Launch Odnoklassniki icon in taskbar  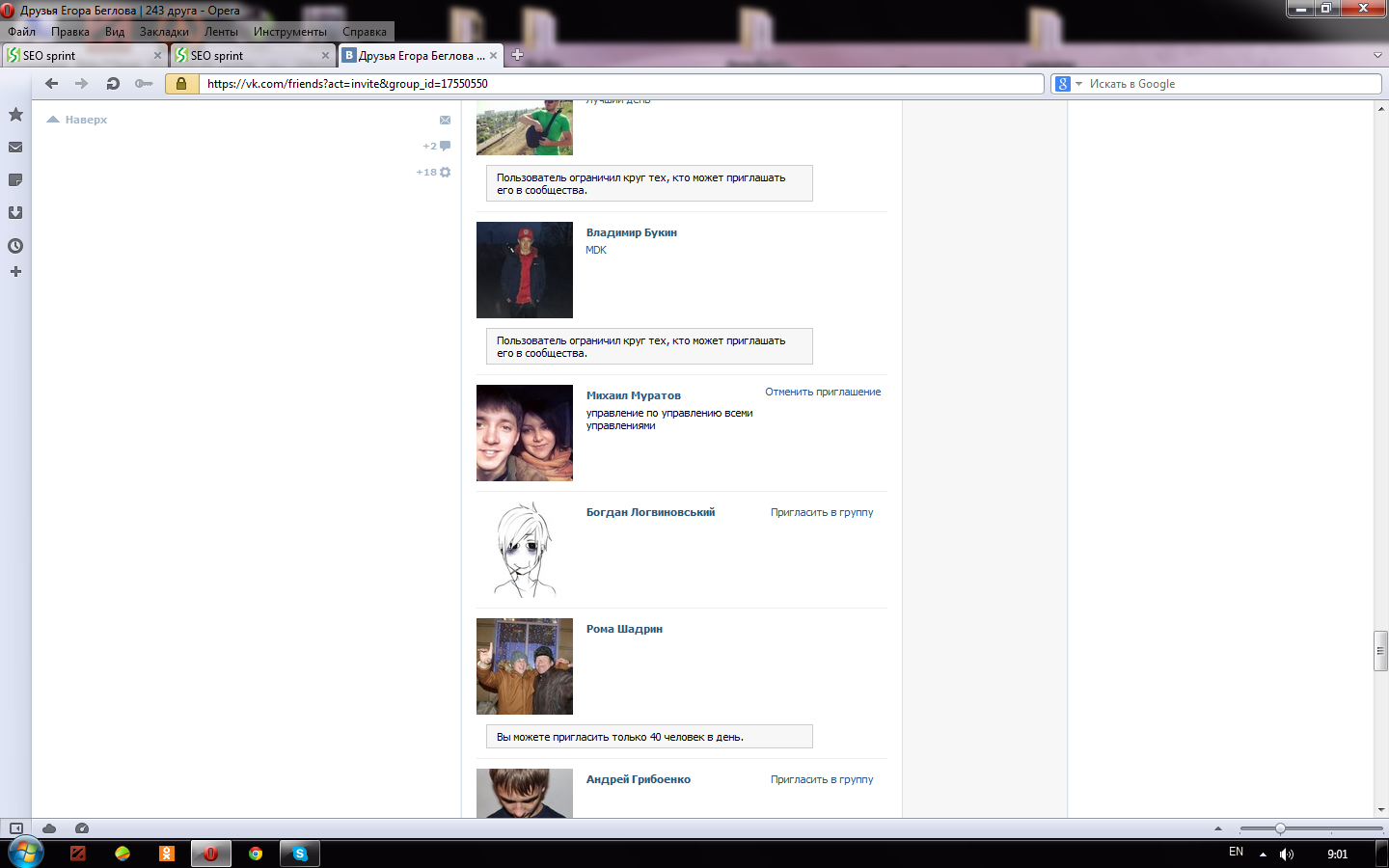(167, 854)
